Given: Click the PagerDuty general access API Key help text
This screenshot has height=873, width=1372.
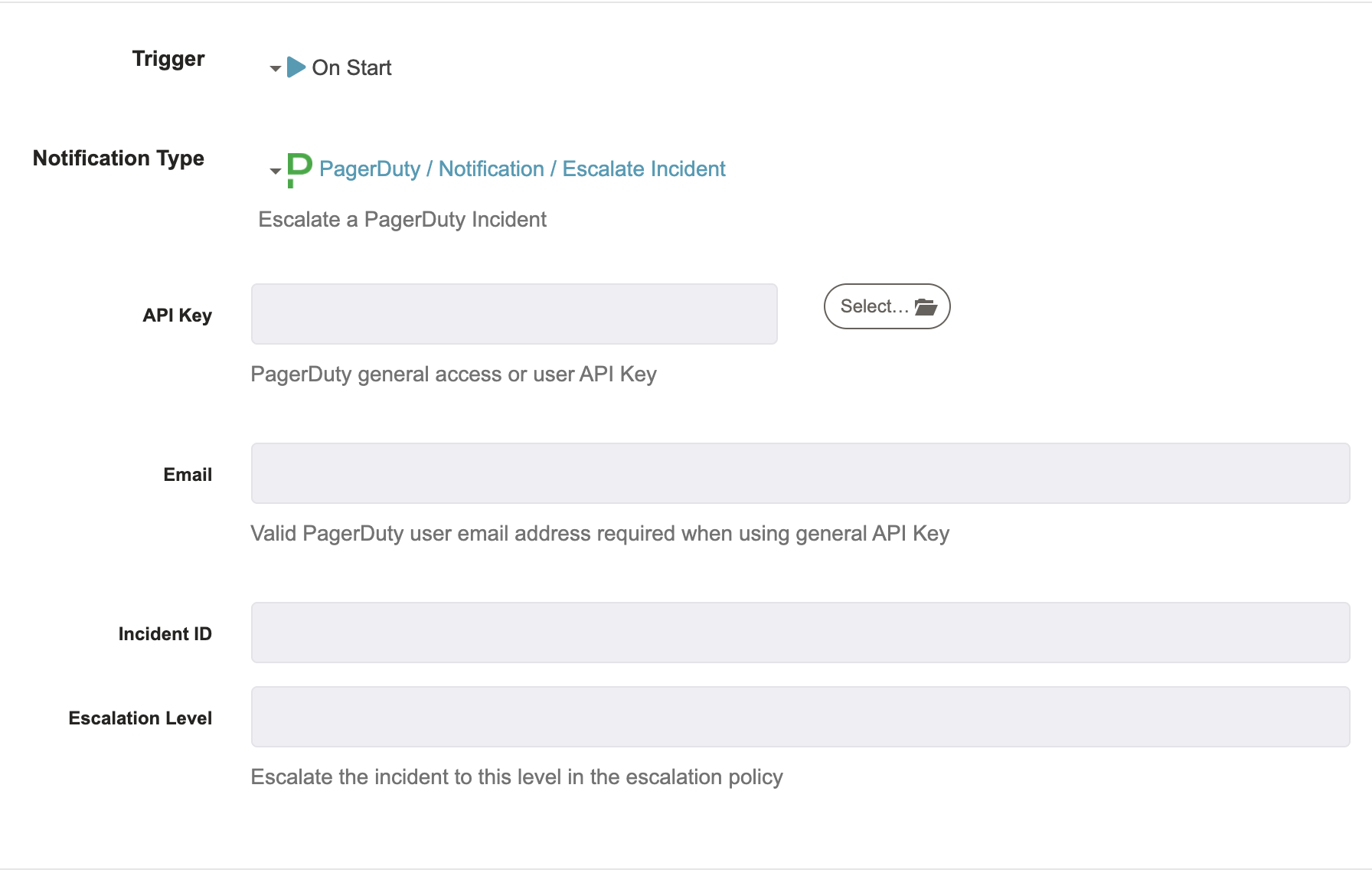Looking at the screenshot, I should (454, 374).
